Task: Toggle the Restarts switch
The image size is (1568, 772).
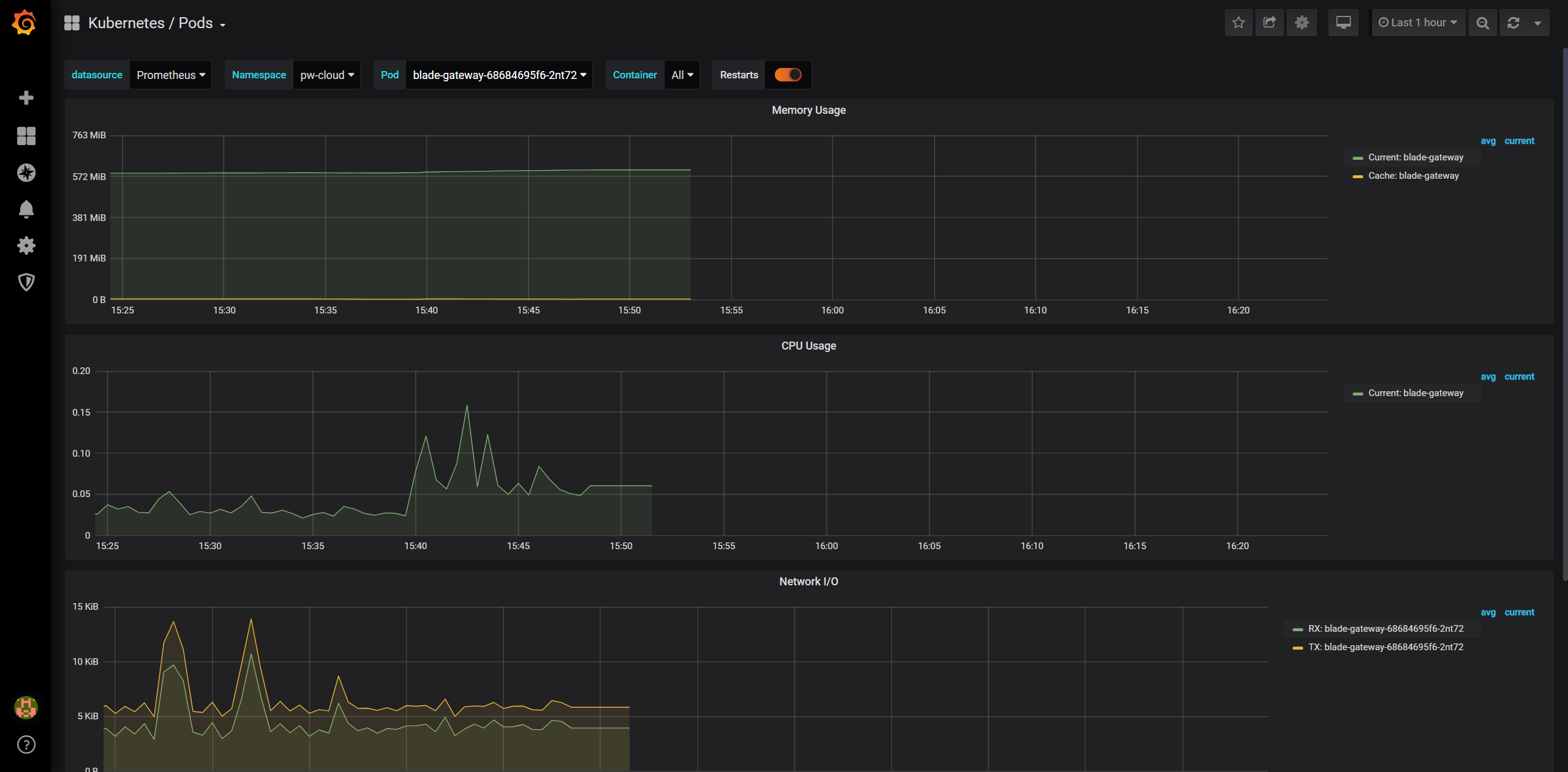Action: (788, 75)
